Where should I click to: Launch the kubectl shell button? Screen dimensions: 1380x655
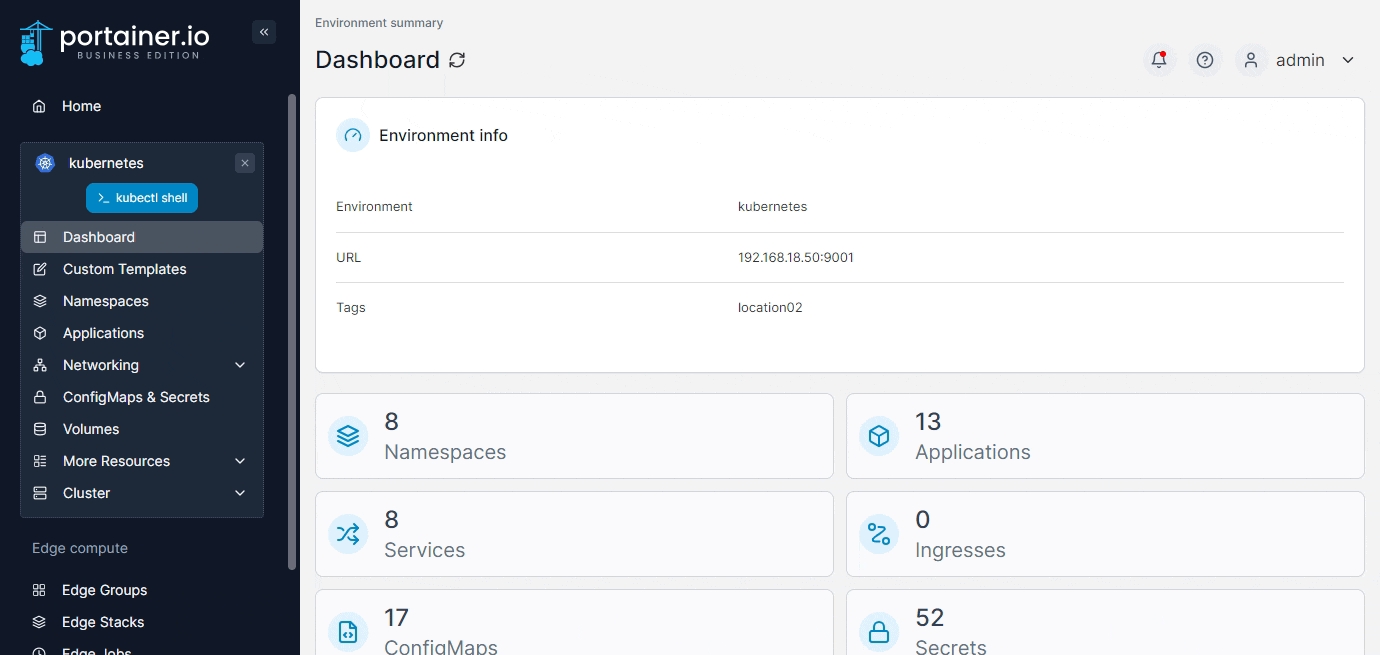pos(142,198)
